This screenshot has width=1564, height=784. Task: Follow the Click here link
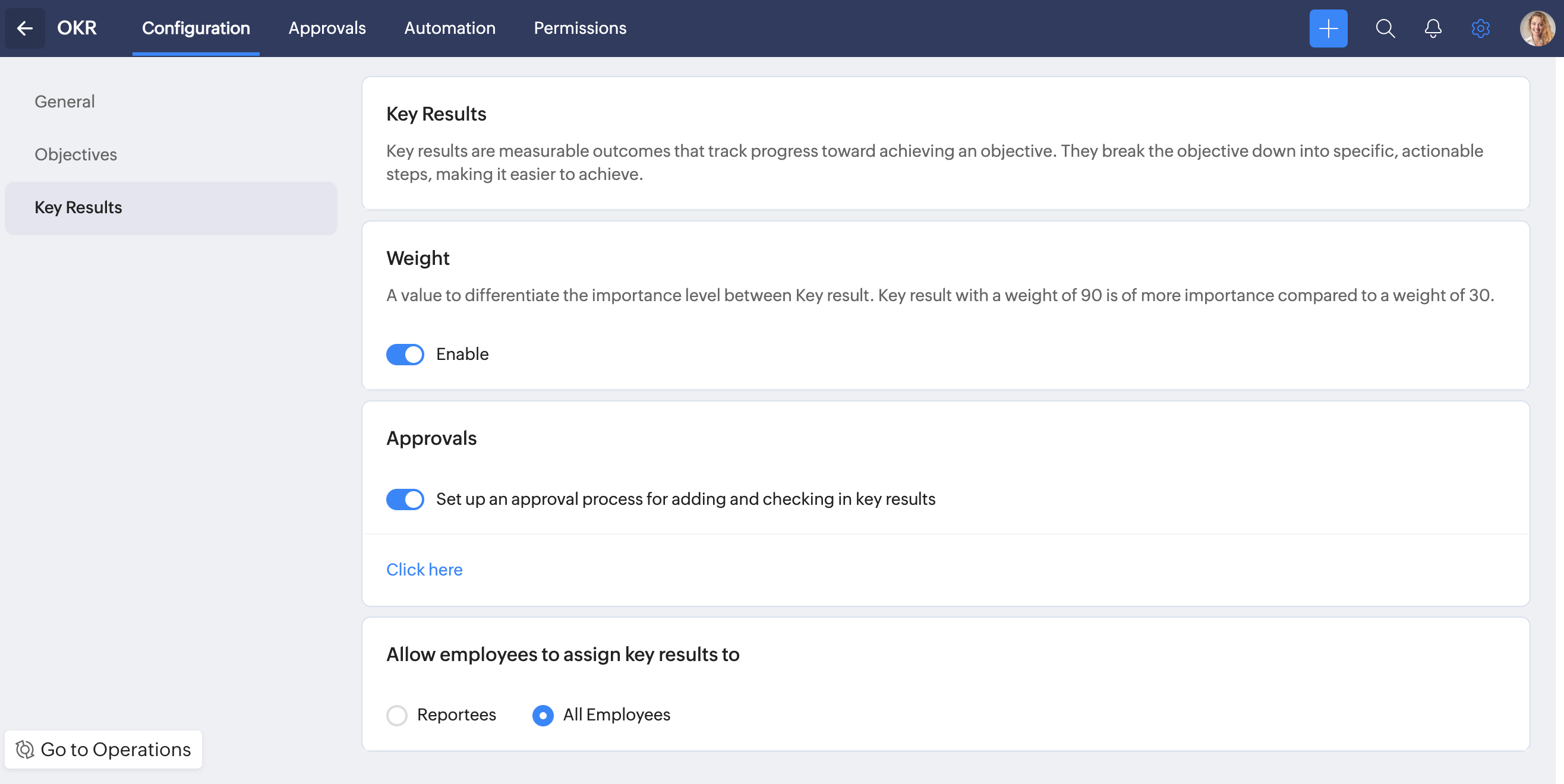424,569
